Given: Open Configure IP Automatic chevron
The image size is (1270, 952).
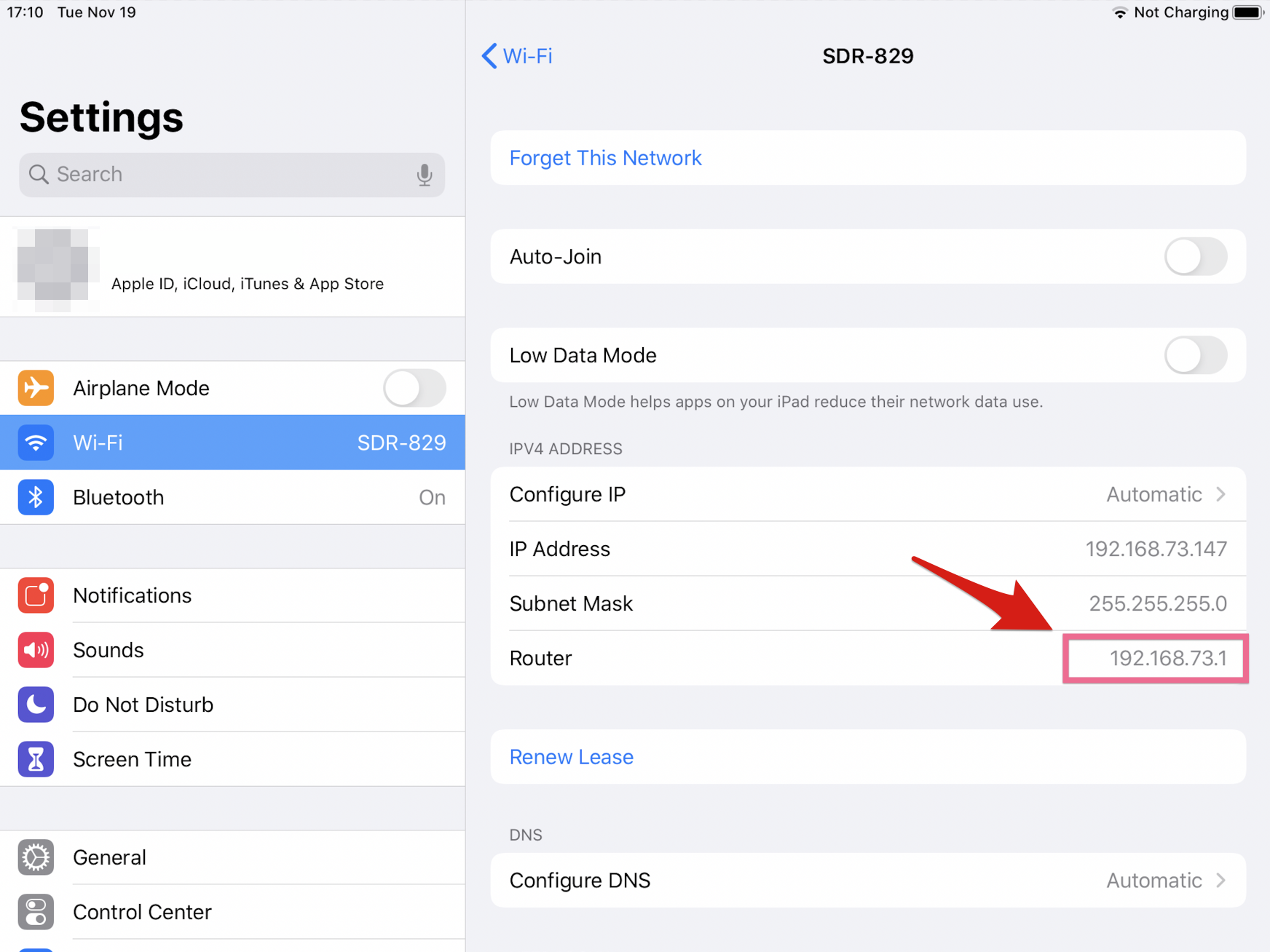Looking at the screenshot, I should click(1221, 494).
